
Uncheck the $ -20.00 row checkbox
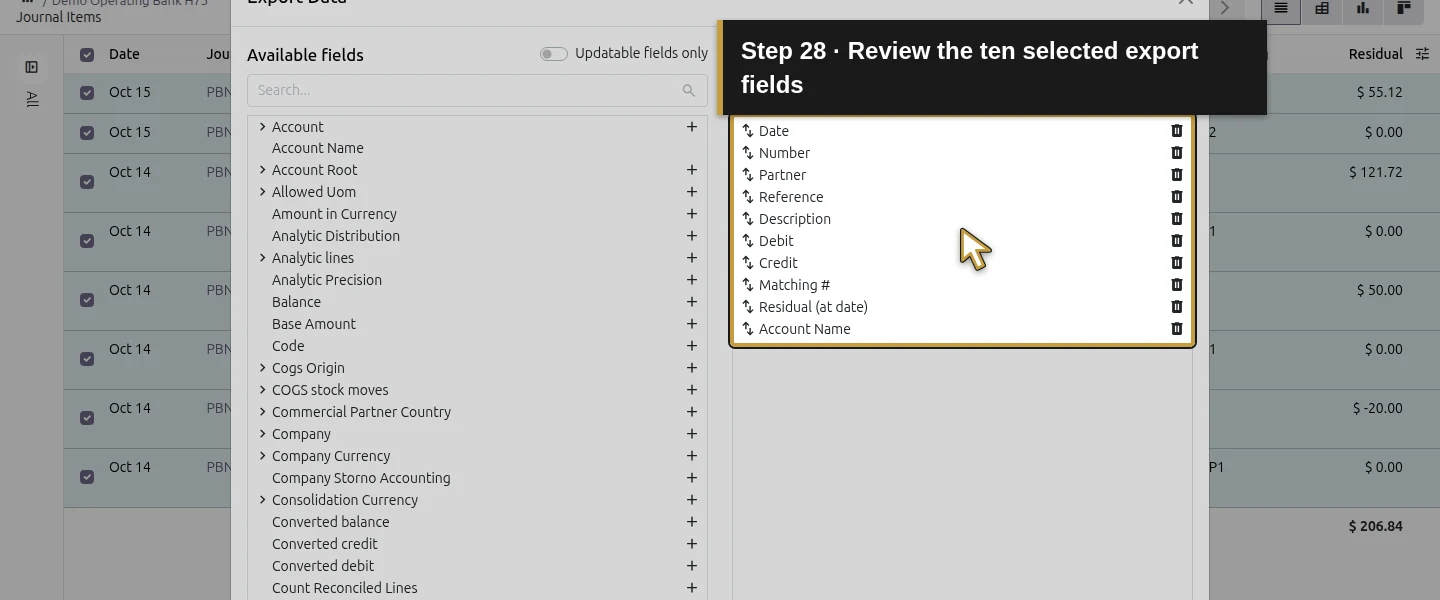pos(87,418)
